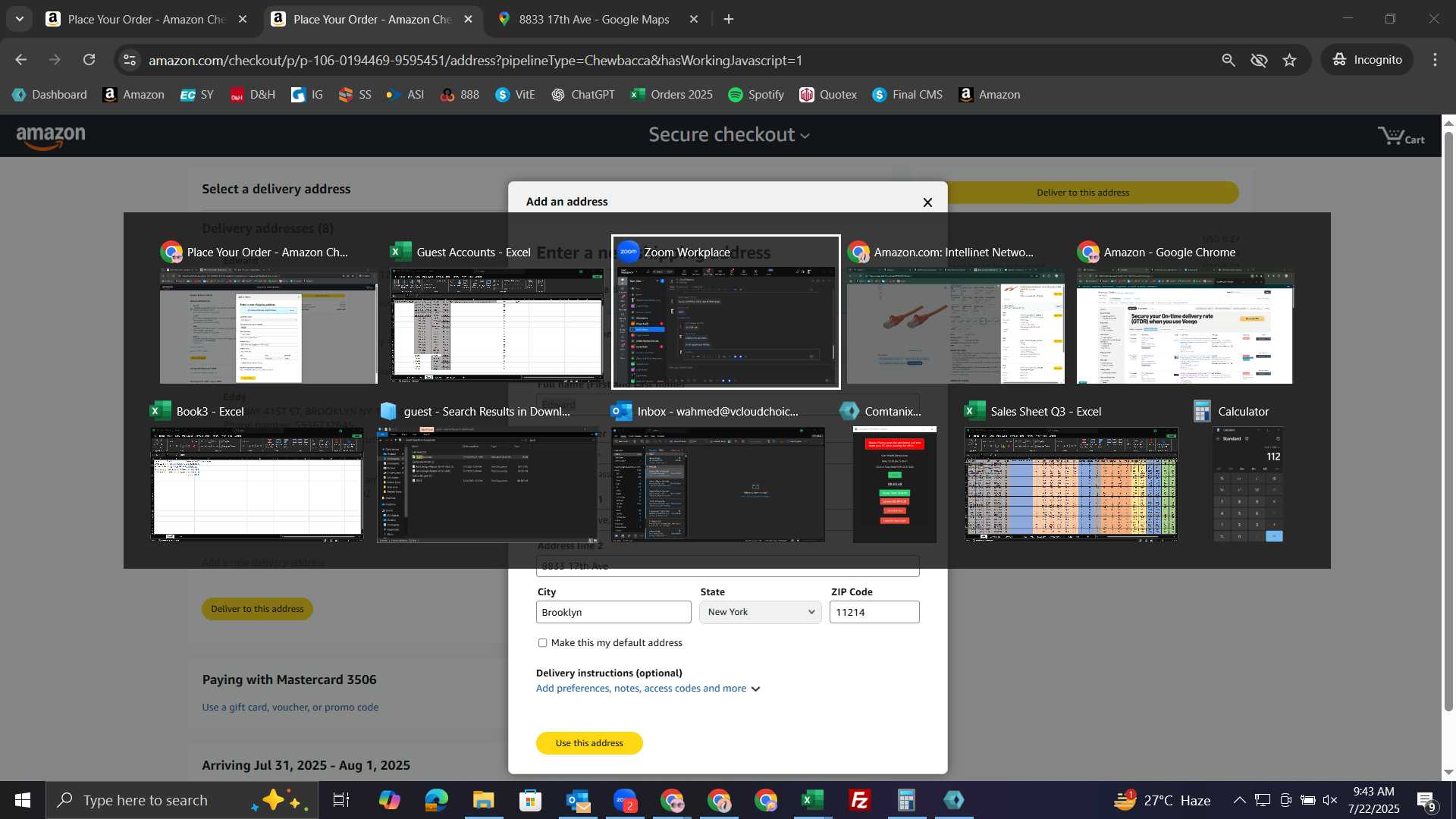
Task: Open a new browser tab
Action: [729, 19]
